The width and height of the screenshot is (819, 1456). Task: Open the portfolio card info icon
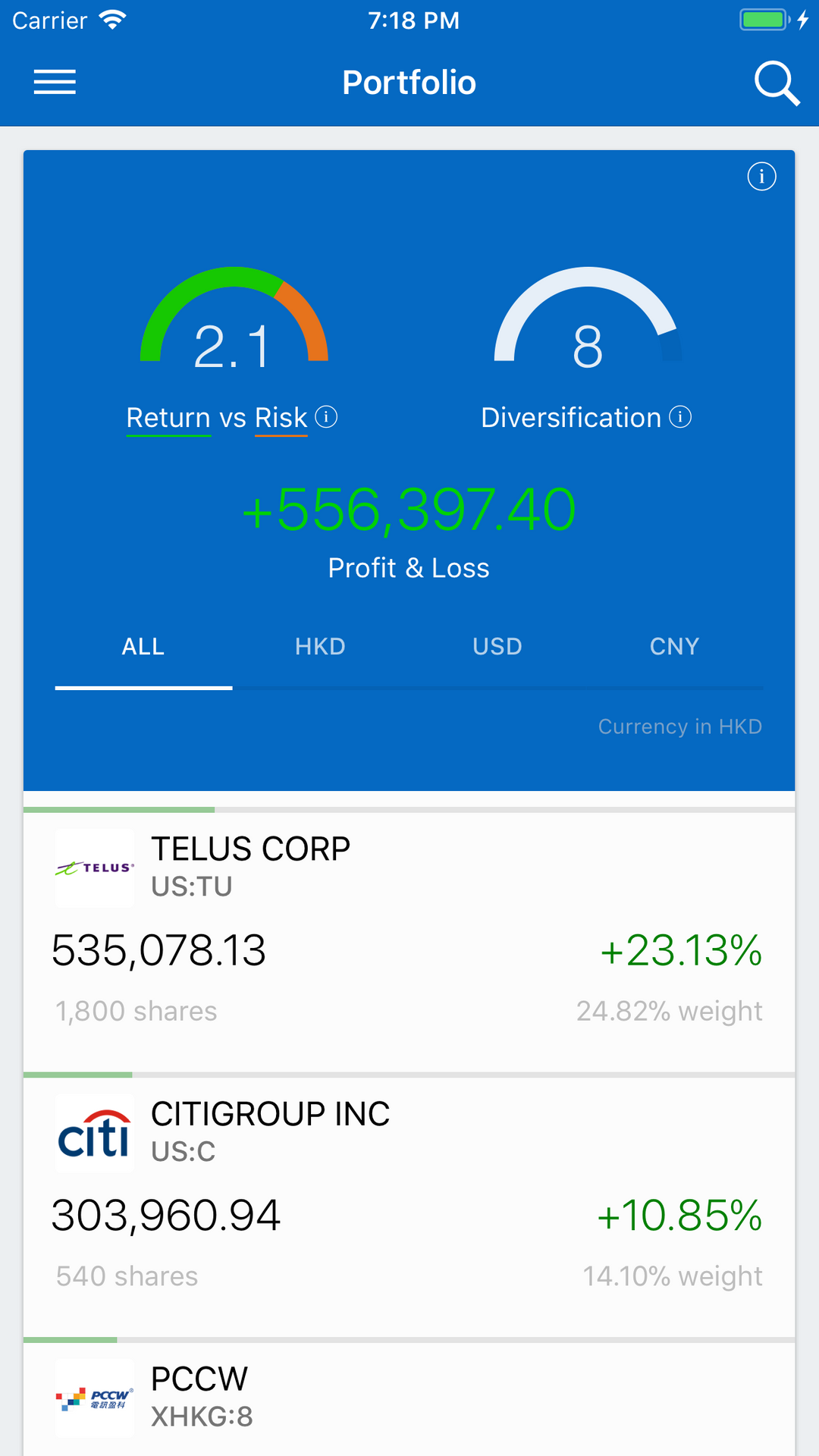click(761, 176)
